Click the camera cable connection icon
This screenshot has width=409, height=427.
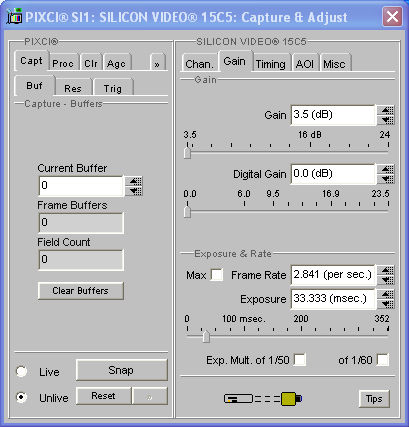click(x=263, y=399)
